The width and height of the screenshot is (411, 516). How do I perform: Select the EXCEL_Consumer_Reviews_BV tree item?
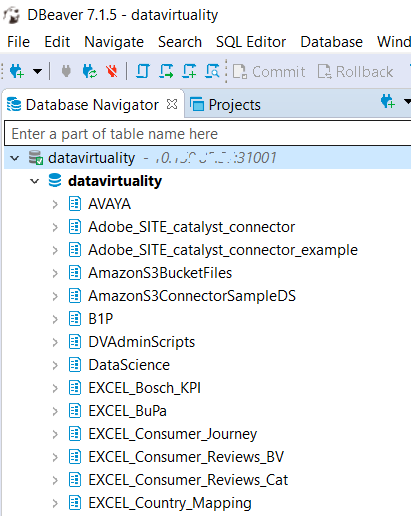[x=186, y=457]
